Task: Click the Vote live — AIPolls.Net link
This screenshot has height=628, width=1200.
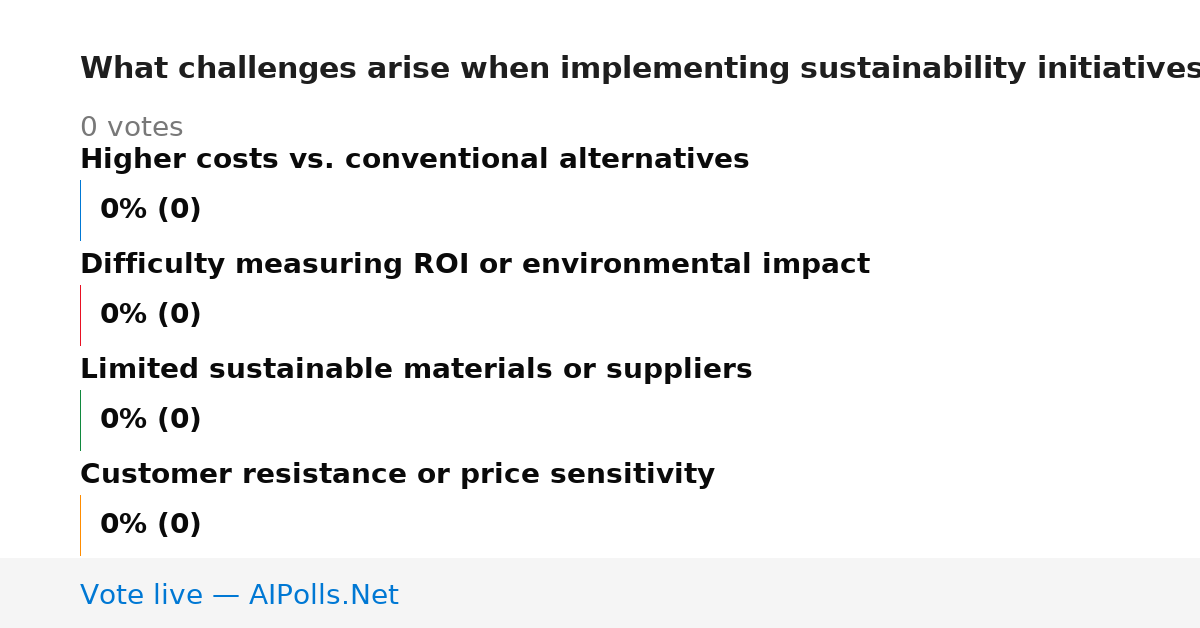Action: [x=239, y=596]
